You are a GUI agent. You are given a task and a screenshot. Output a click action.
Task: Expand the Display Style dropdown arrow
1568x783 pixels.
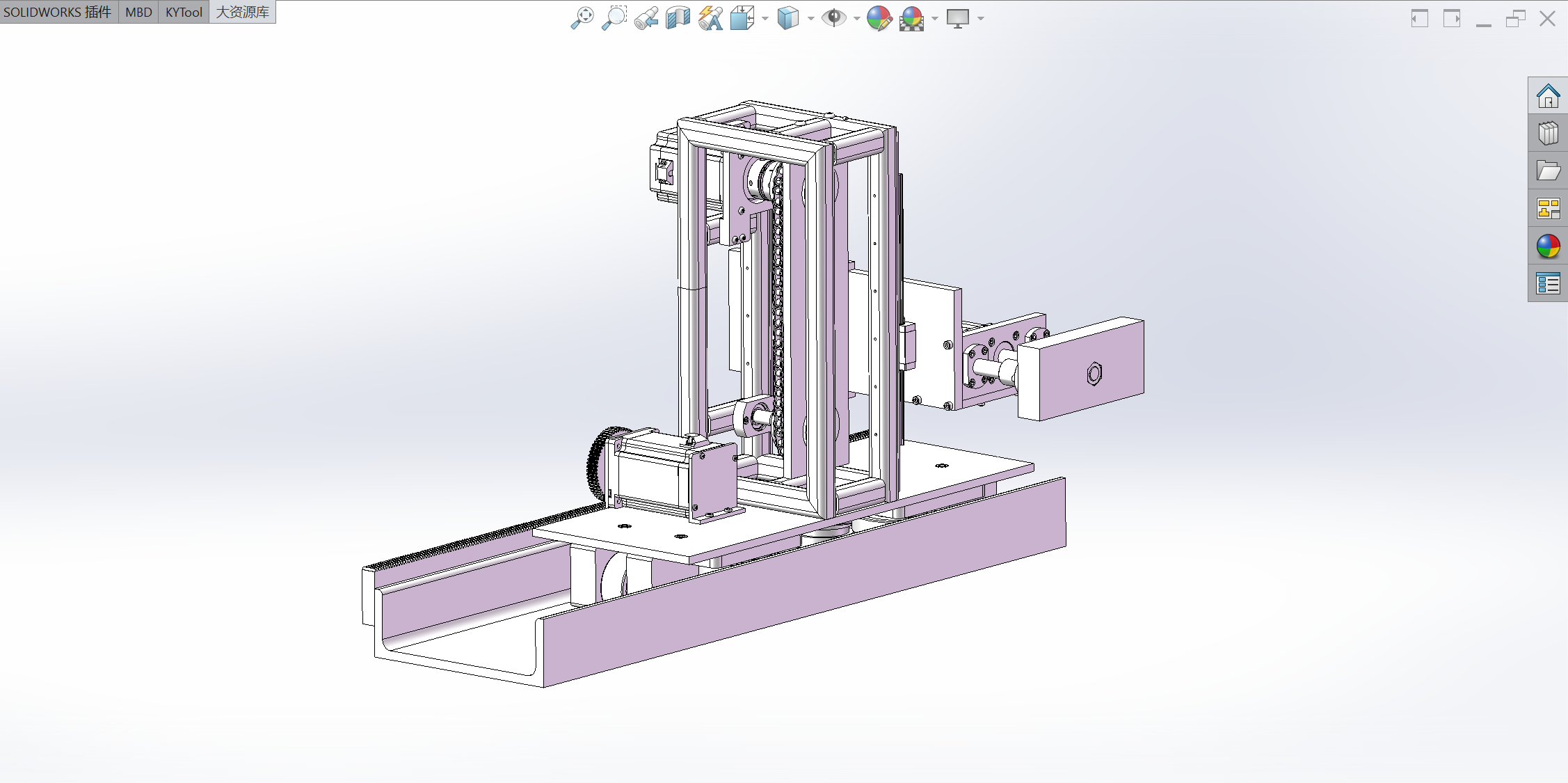[x=811, y=19]
